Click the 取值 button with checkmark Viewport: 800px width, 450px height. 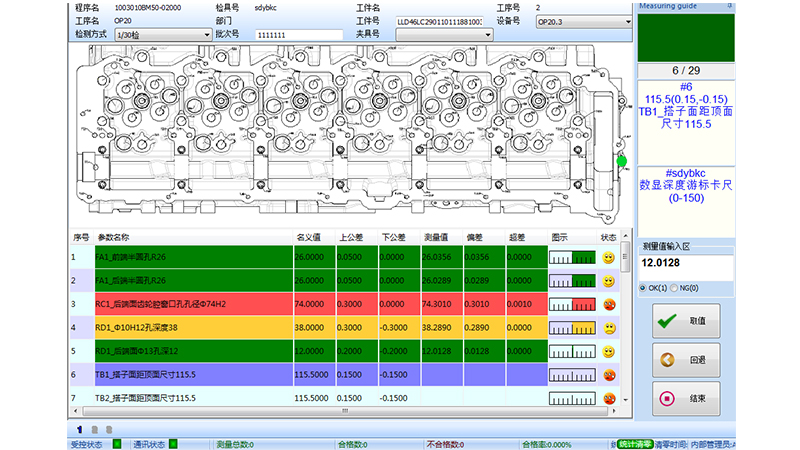(685, 322)
